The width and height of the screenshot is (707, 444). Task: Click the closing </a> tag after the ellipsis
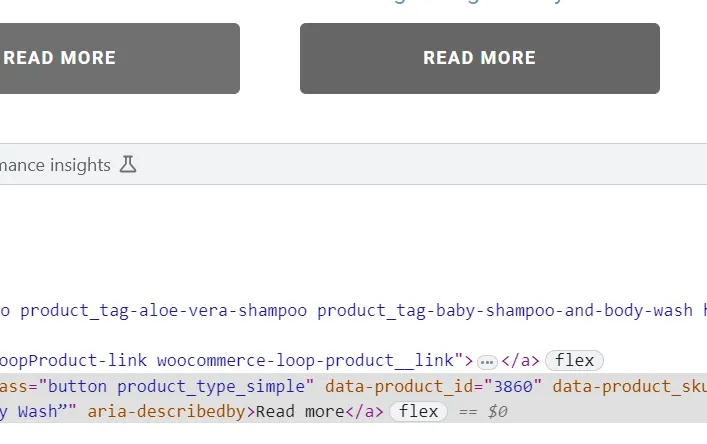tap(520, 361)
